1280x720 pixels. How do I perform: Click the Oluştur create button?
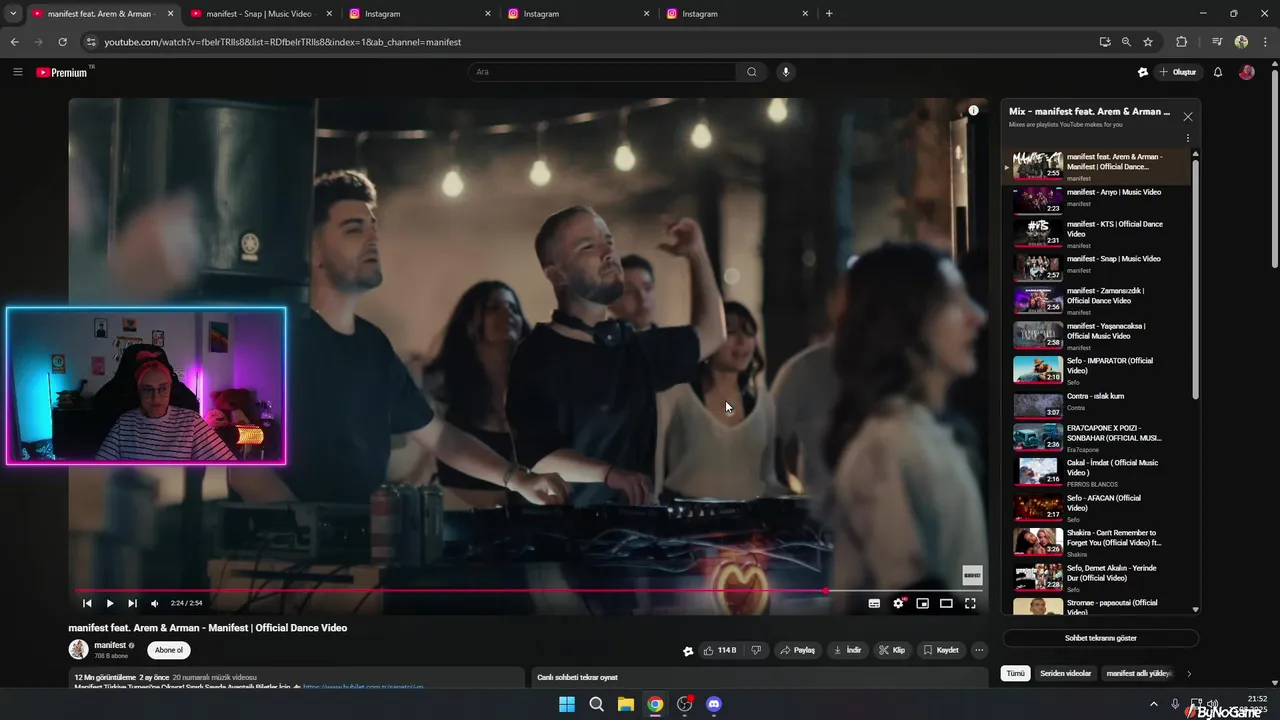coord(1178,72)
